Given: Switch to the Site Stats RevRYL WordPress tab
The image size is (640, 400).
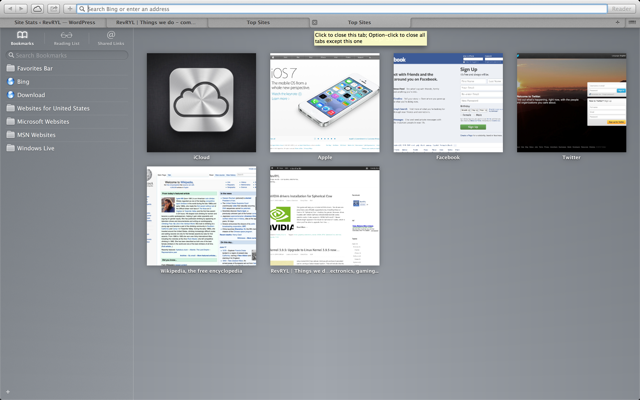Looking at the screenshot, I should coord(53,22).
